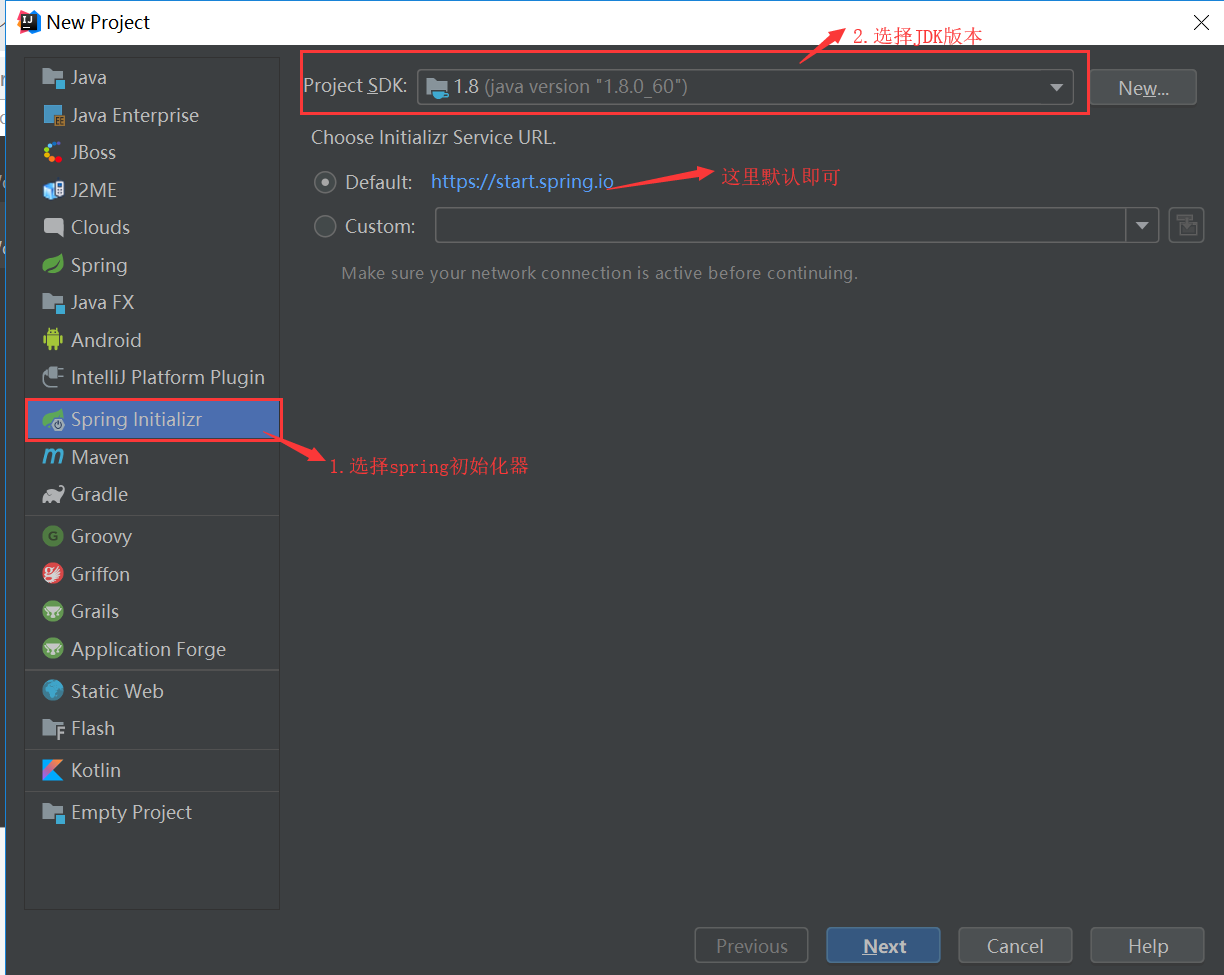Click the Project SDK label
The image size is (1224, 975).
click(x=355, y=86)
